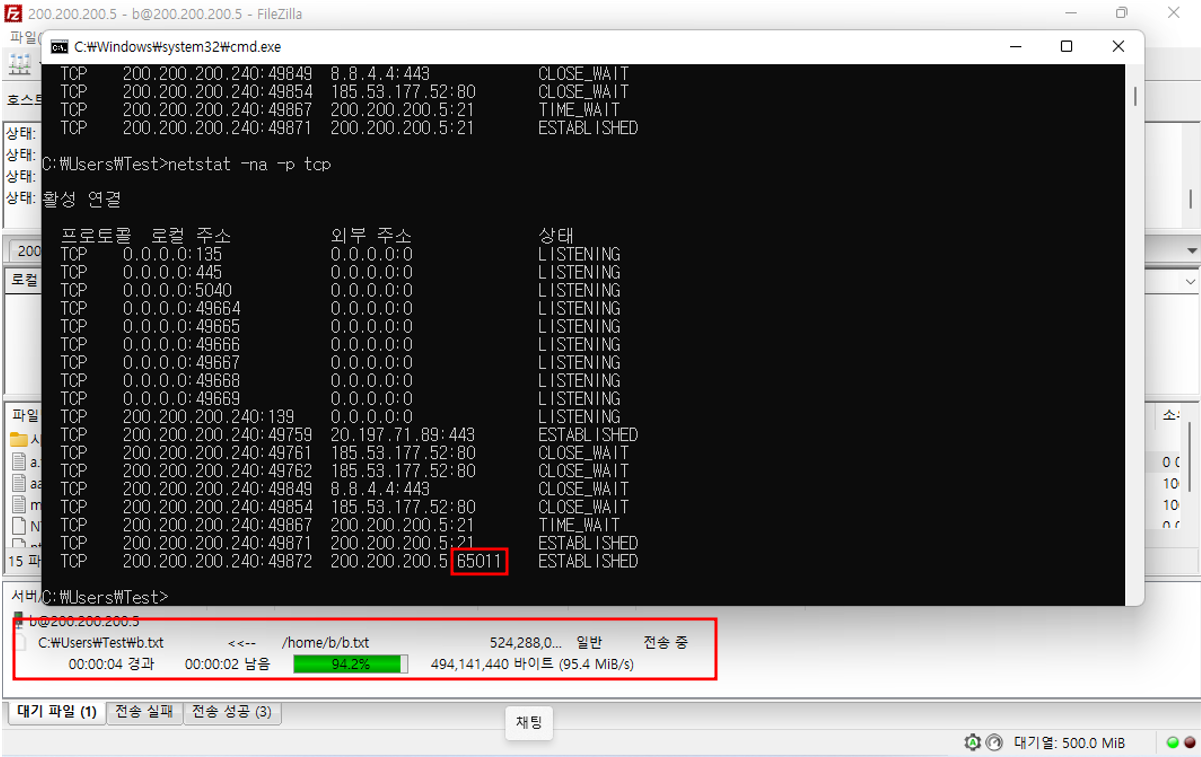Click the b.txt file icon in transfer queue
Viewport: 1201px width, 757px height.
click(20, 643)
